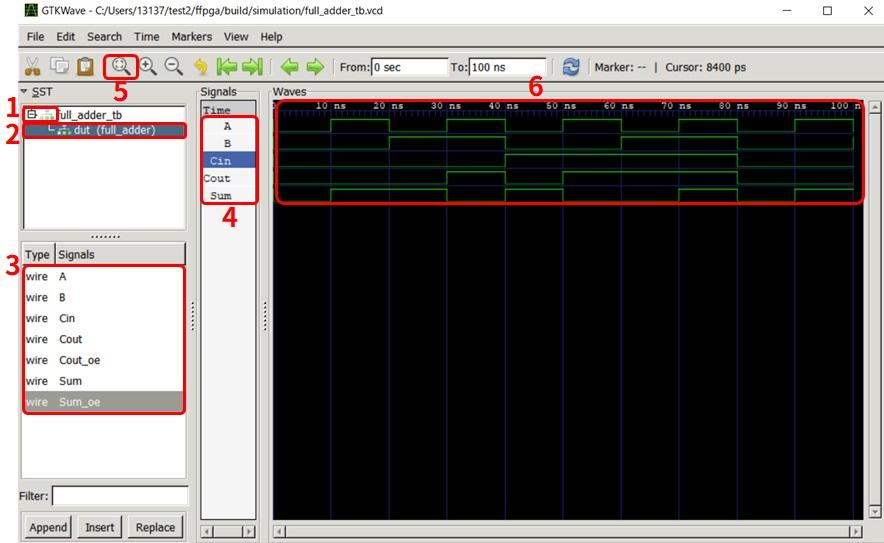Click the Zoom Fit magnifier icon
The width and height of the screenshot is (884, 543).
click(x=121, y=67)
